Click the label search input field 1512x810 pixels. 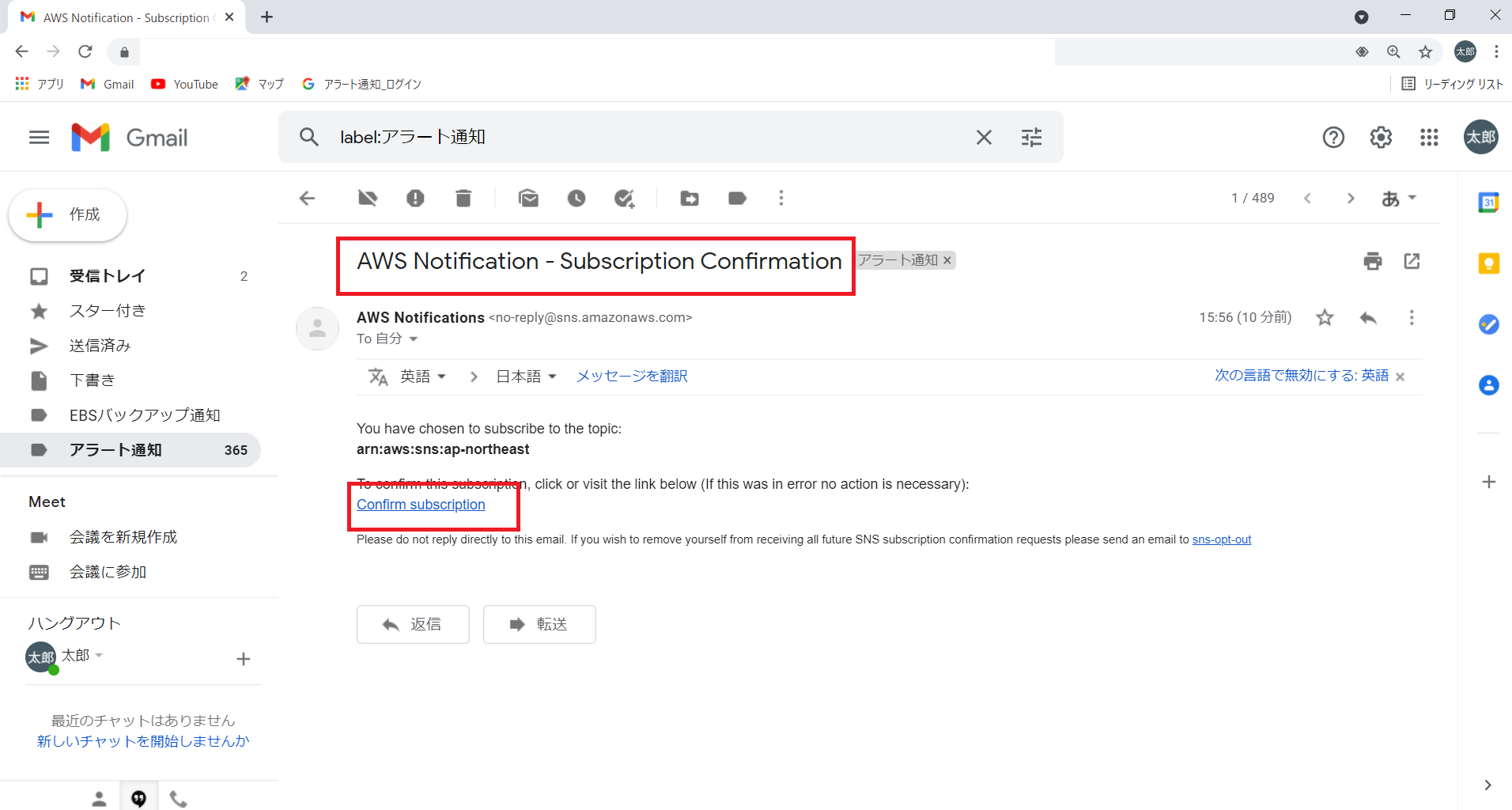(648, 137)
